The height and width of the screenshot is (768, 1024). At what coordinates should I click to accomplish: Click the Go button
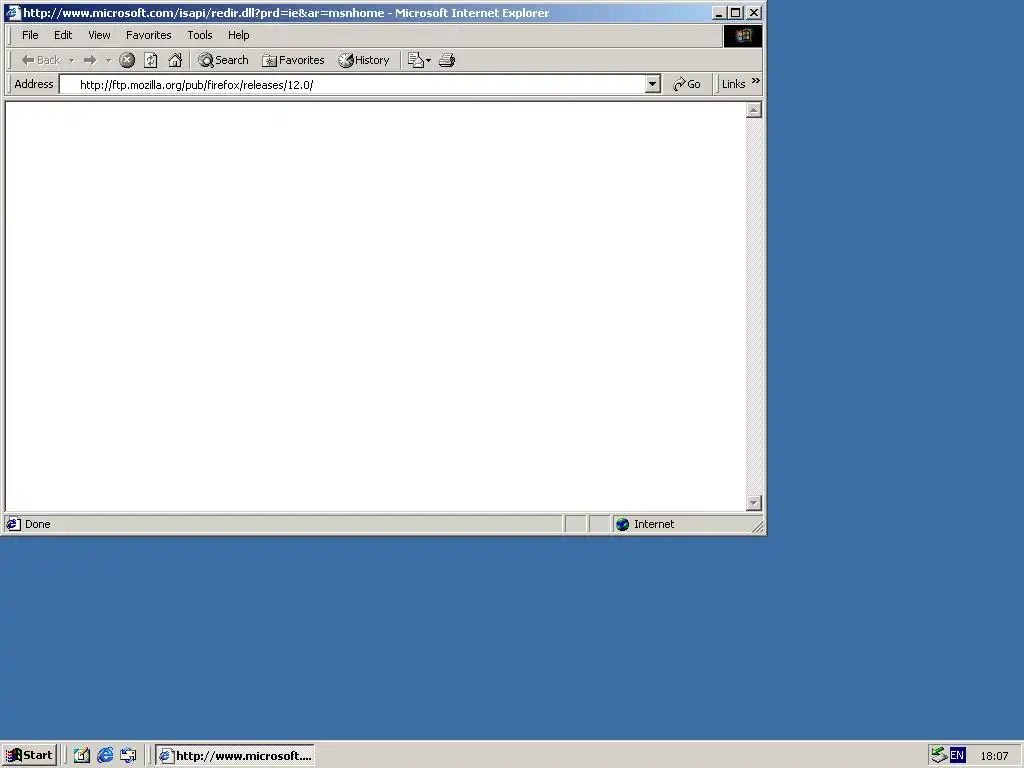tap(686, 84)
